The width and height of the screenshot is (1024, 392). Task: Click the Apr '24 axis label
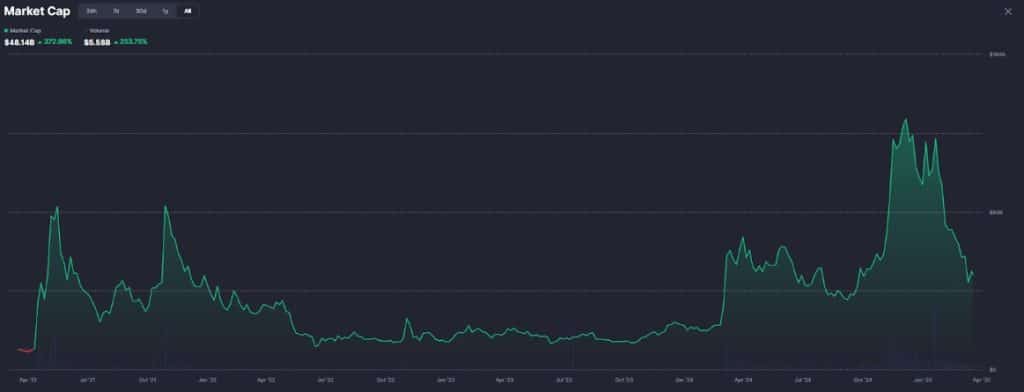[x=743, y=379]
